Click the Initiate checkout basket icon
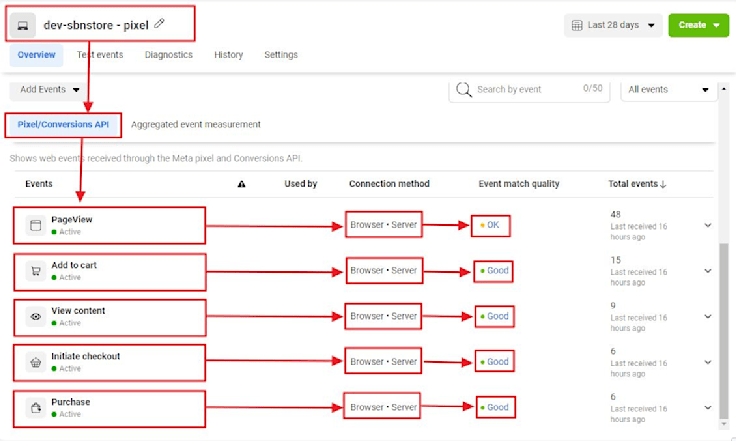The image size is (736, 441). [x=36, y=362]
